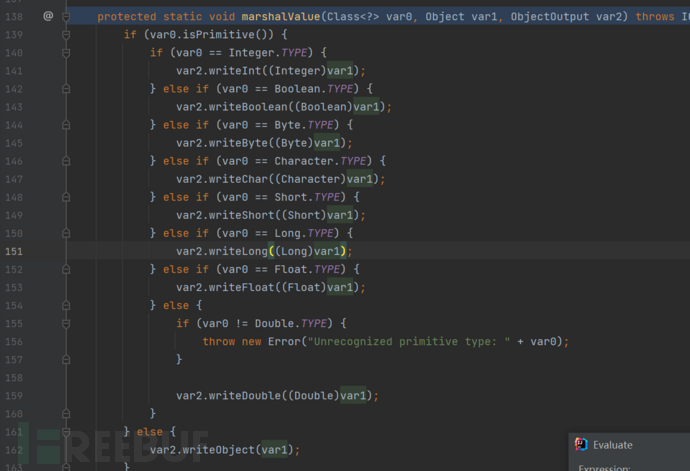Click Character.TYPE on line 146
The height and width of the screenshot is (471, 690).
click(320, 161)
